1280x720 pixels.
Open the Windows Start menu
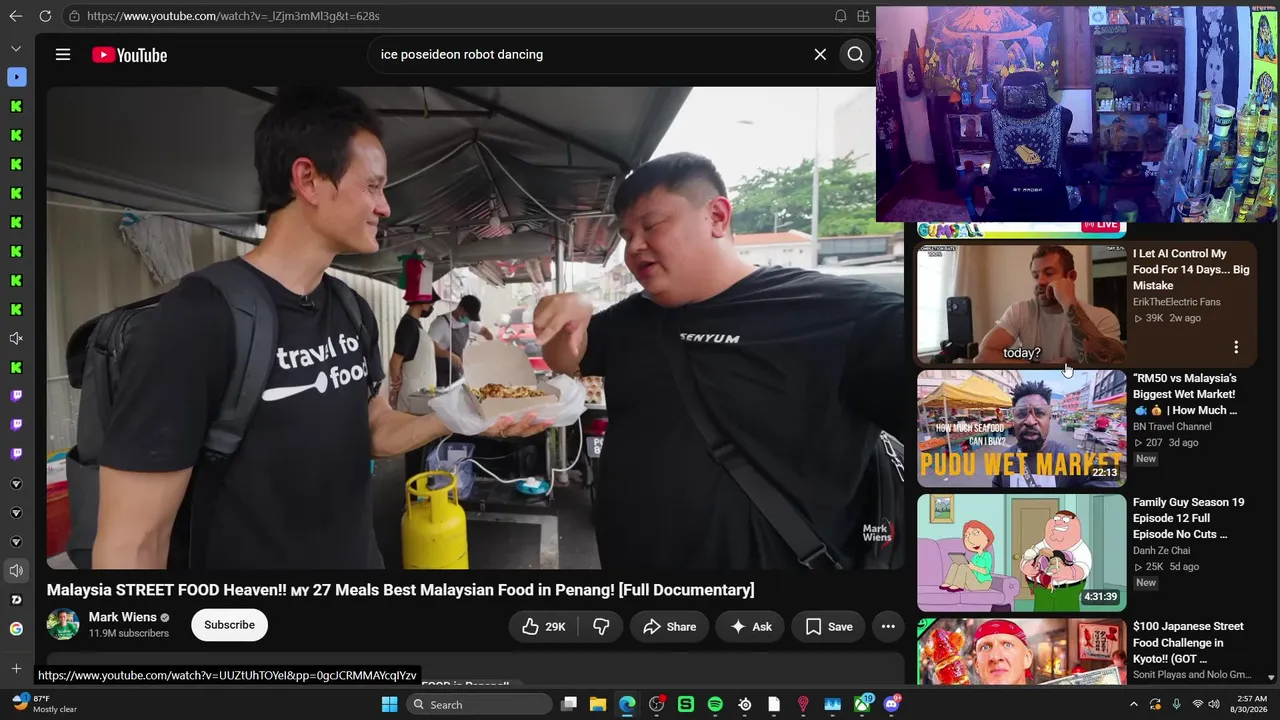(x=389, y=705)
